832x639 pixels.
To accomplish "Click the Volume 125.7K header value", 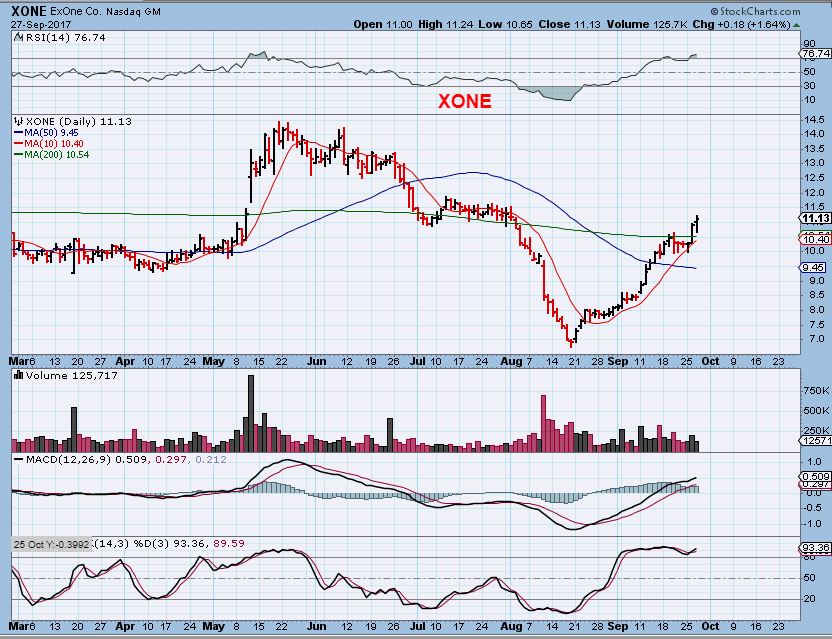I will [647, 24].
